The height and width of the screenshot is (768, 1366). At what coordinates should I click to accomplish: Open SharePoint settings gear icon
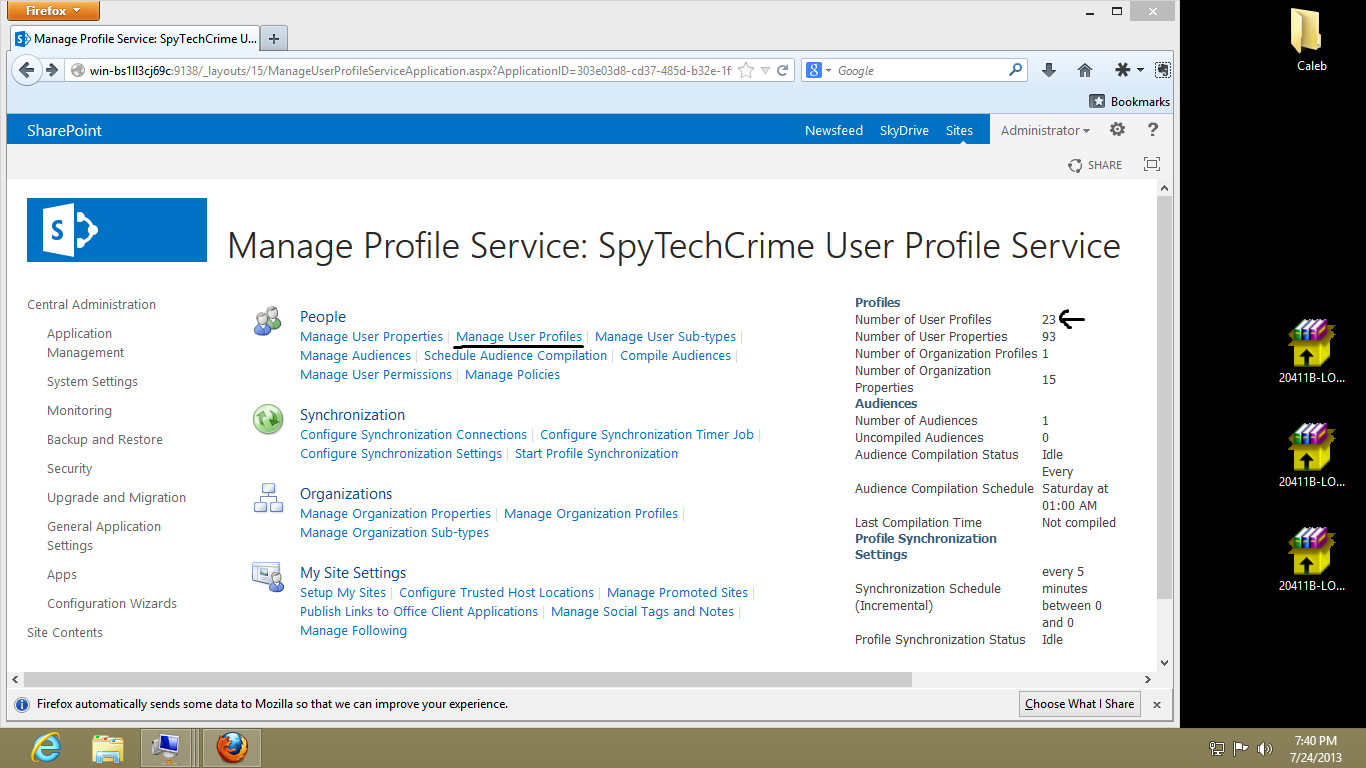click(1118, 130)
